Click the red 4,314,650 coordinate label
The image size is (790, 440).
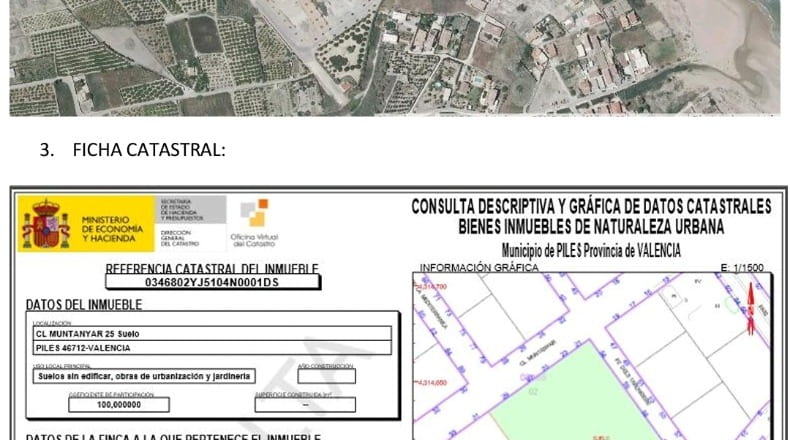(431, 383)
